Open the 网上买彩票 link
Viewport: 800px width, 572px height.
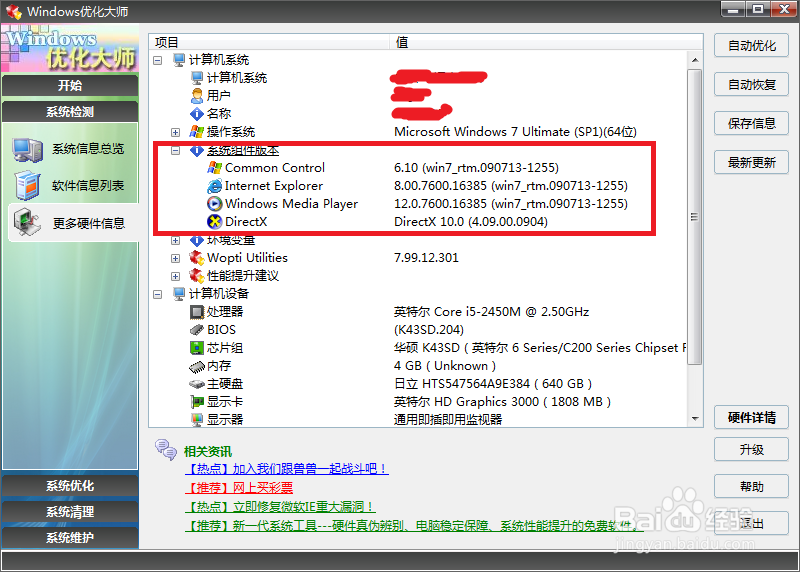click(239, 488)
